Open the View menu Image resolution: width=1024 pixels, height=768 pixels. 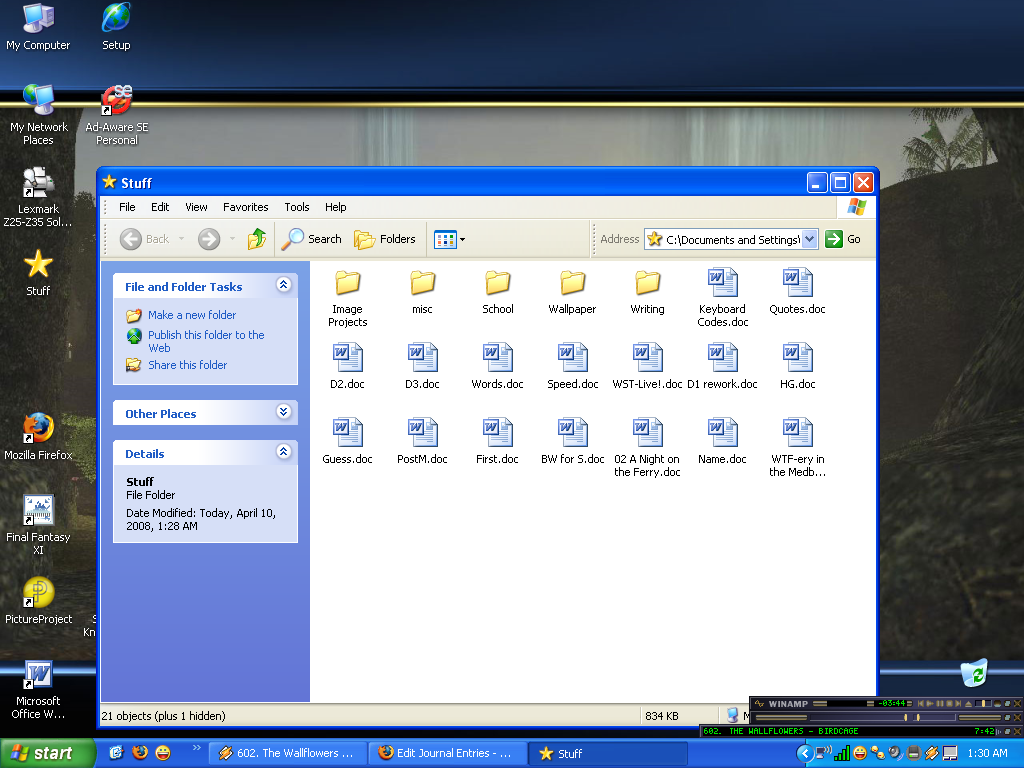[x=197, y=207]
